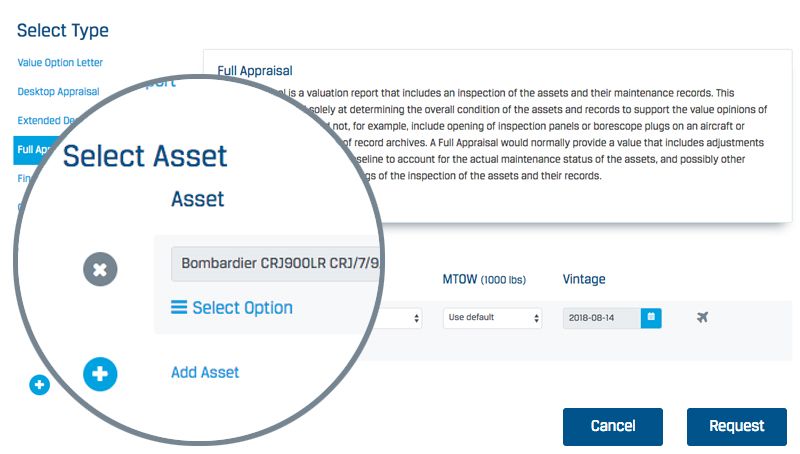The image size is (800, 454).
Task: Select the Desktop Appraisal type
Action: point(58,92)
